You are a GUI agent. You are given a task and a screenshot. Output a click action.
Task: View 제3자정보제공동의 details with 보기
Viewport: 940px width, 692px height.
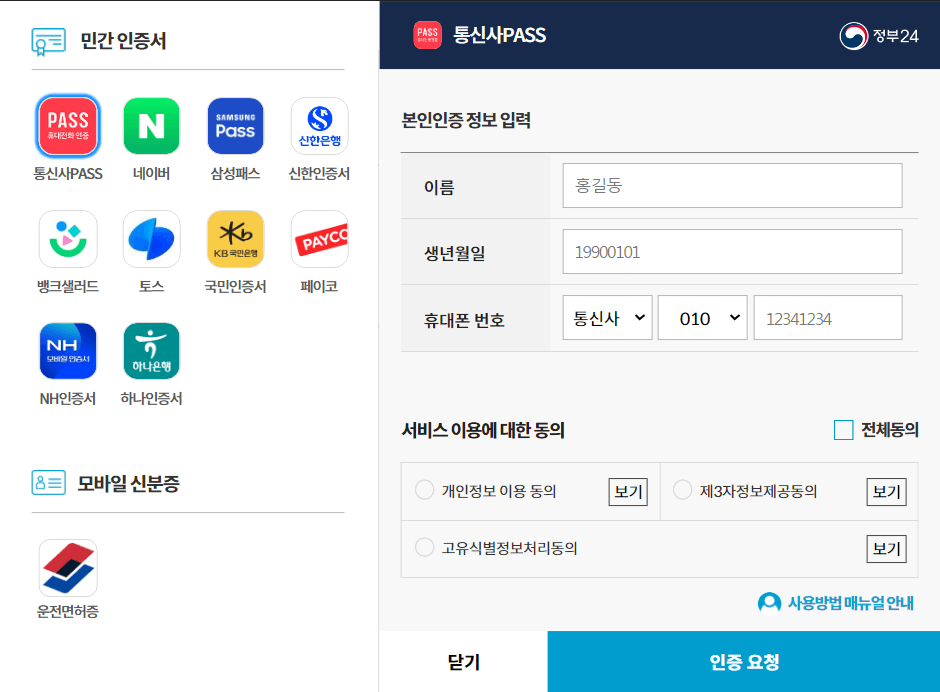[887, 492]
